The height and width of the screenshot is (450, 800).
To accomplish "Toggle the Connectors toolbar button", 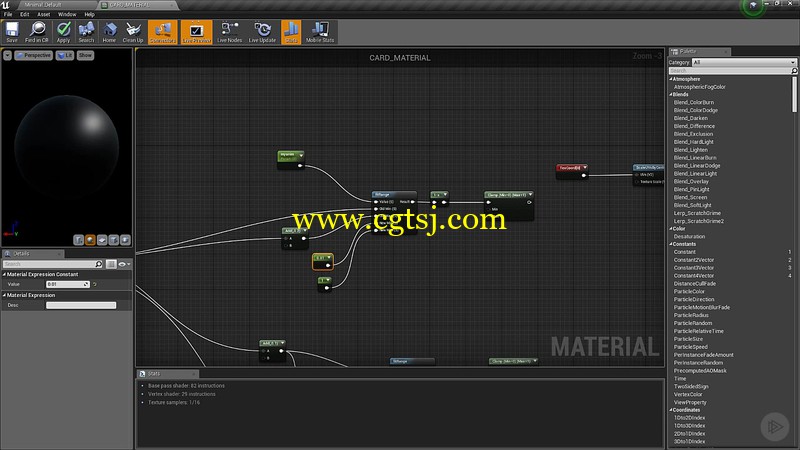I will [163, 32].
